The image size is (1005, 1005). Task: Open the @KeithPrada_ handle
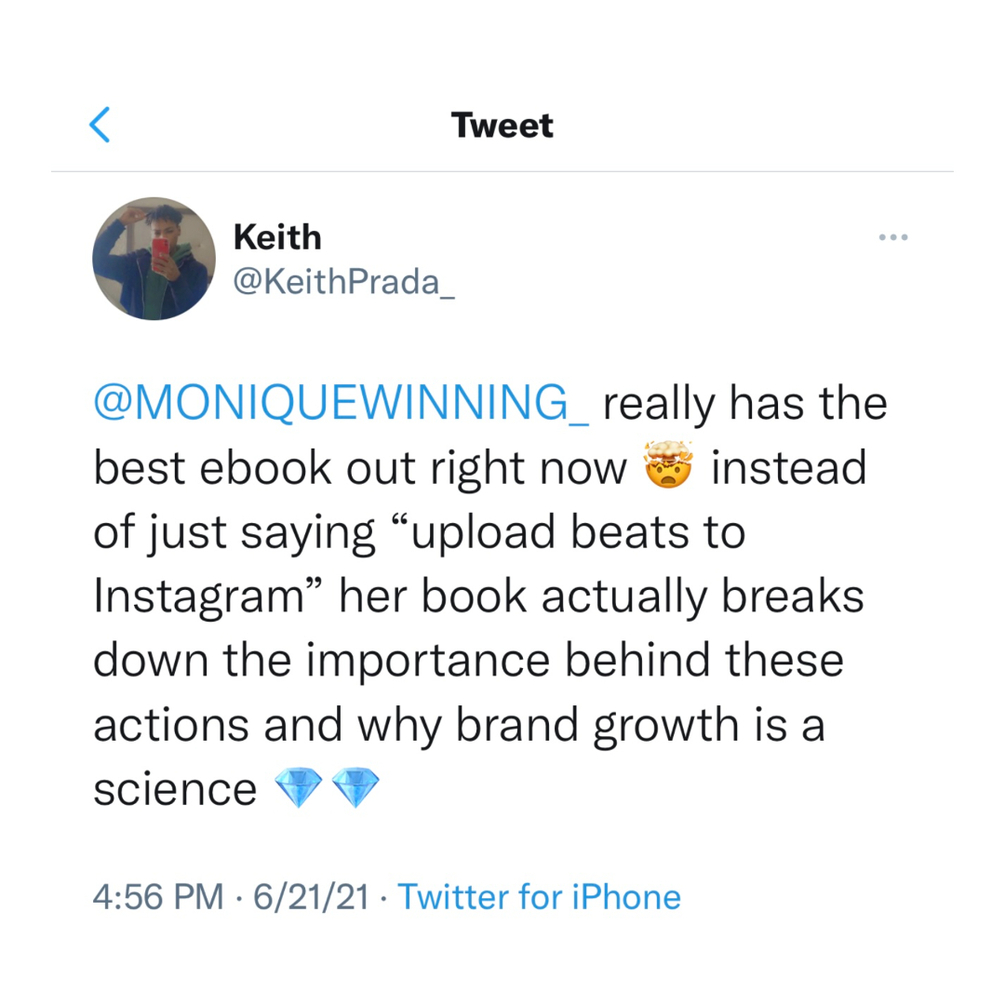[344, 283]
